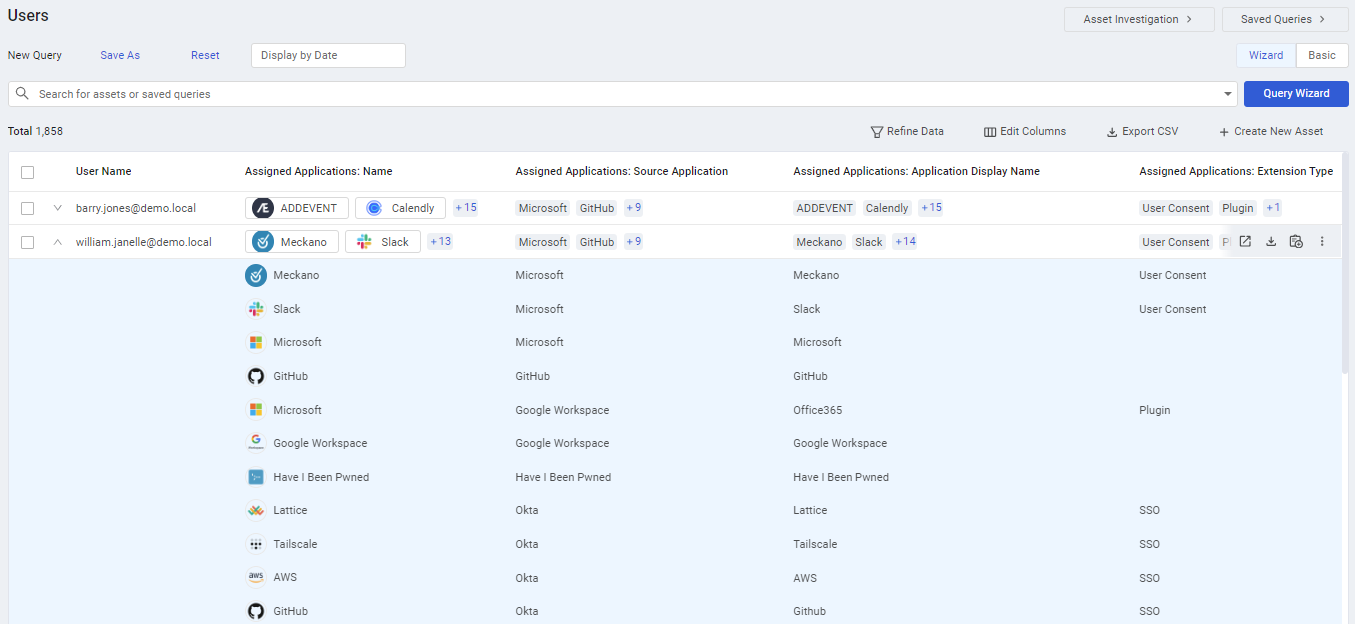The width and height of the screenshot is (1355, 624).
Task: Click the Calendly app chip in barry.jones row
Action: pos(401,208)
